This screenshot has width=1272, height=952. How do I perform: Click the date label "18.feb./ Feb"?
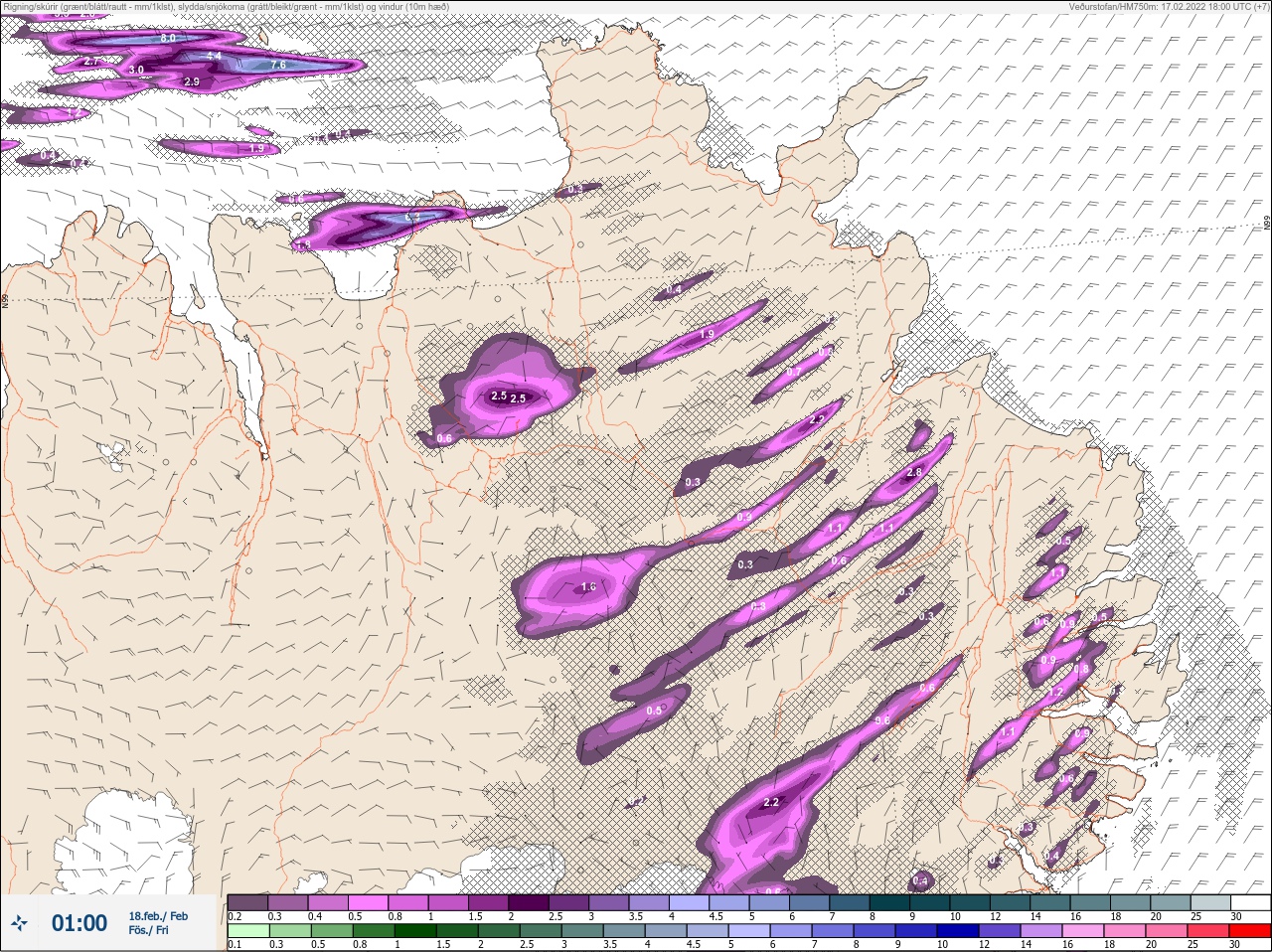[x=158, y=915]
